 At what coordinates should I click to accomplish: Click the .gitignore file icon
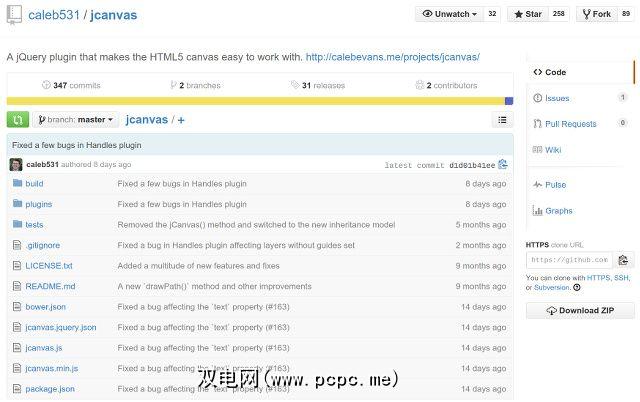tap(17, 245)
